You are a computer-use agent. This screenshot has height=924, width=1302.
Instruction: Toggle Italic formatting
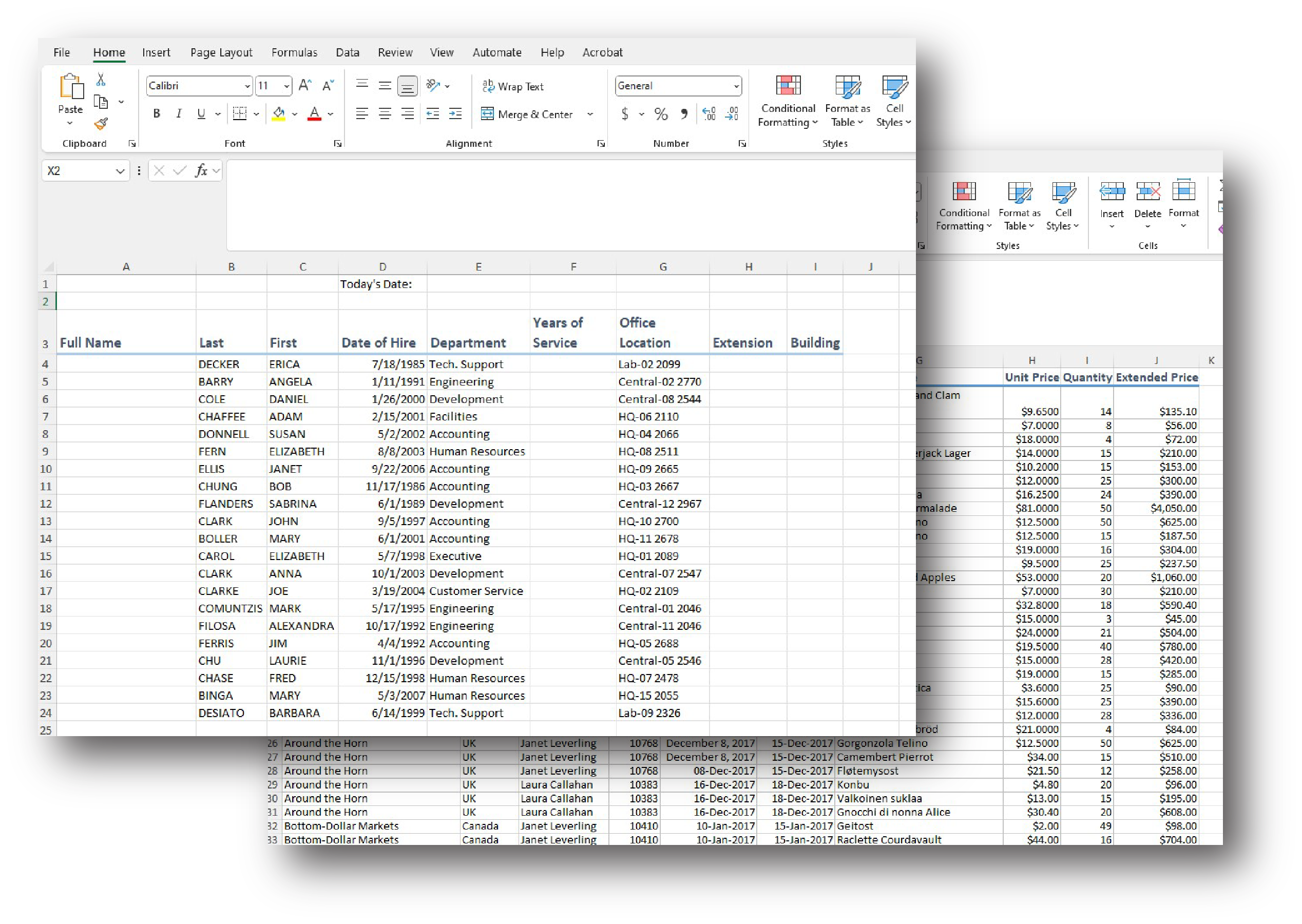pos(179,114)
